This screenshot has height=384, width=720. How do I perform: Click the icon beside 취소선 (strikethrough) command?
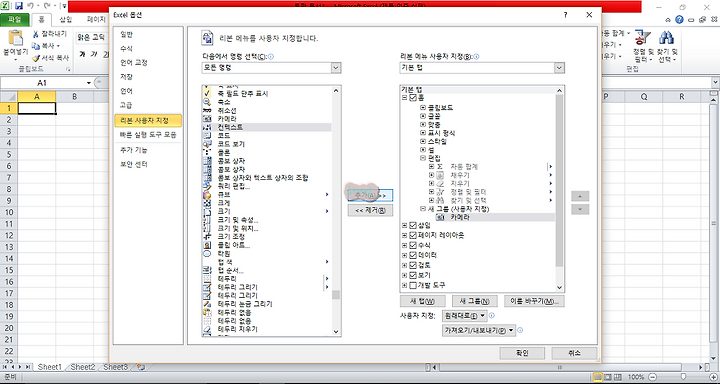[207, 111]
